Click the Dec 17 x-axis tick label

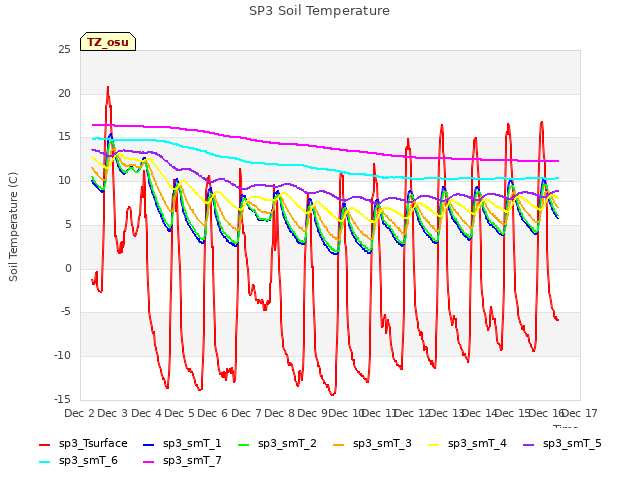pos(580,413)
